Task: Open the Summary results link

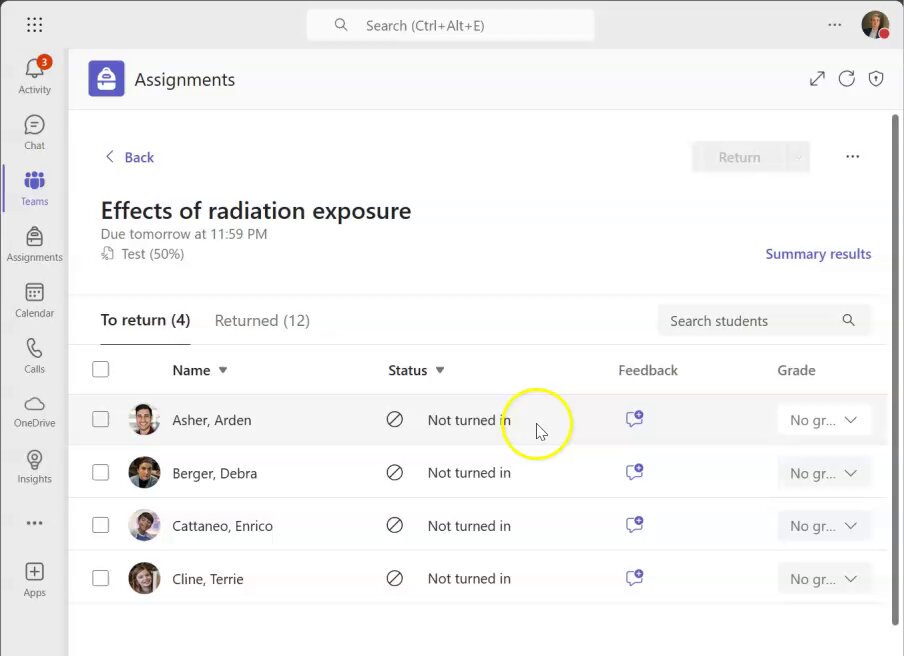Action: (818, 254)
